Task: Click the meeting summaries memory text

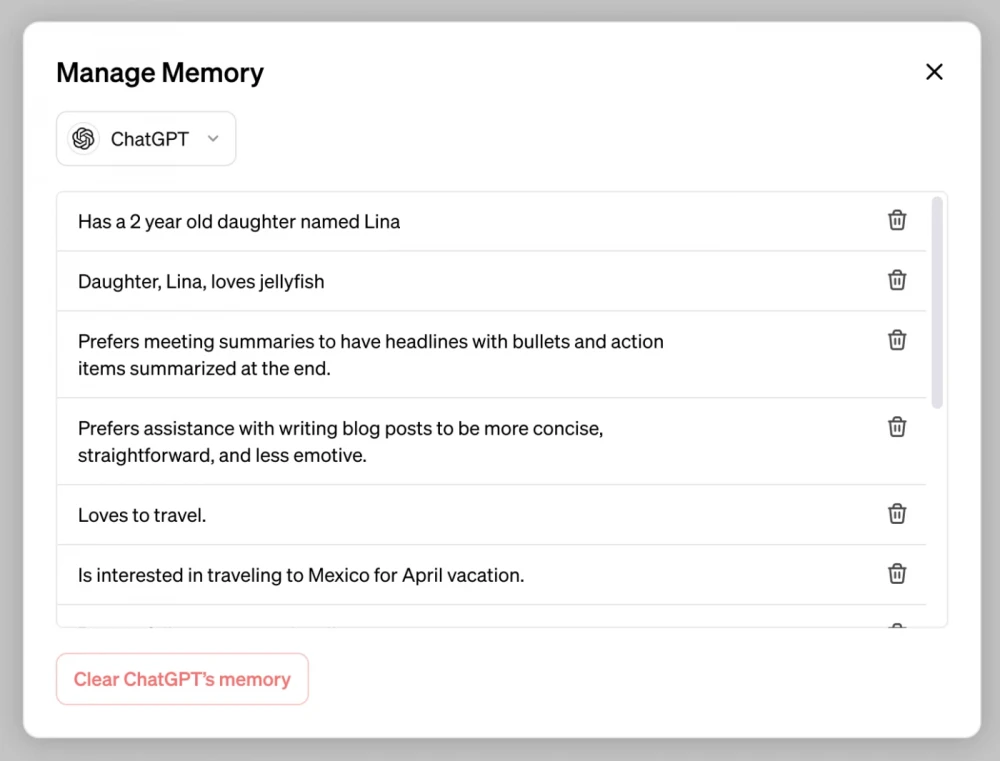Action: coord(370,355)
